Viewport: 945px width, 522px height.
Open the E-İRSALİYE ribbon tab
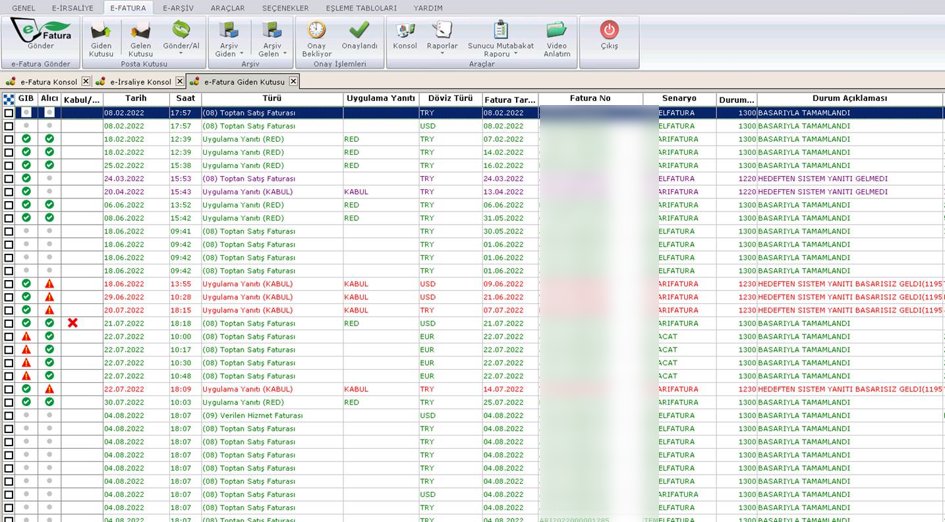pyautogui.click(x=72, y=8)
